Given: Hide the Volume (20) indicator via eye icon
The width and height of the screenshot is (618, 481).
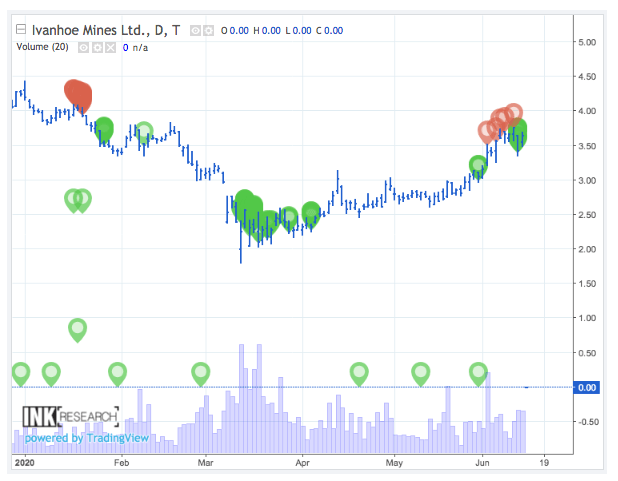Looking at the screenshot, I should click(83, 48).
